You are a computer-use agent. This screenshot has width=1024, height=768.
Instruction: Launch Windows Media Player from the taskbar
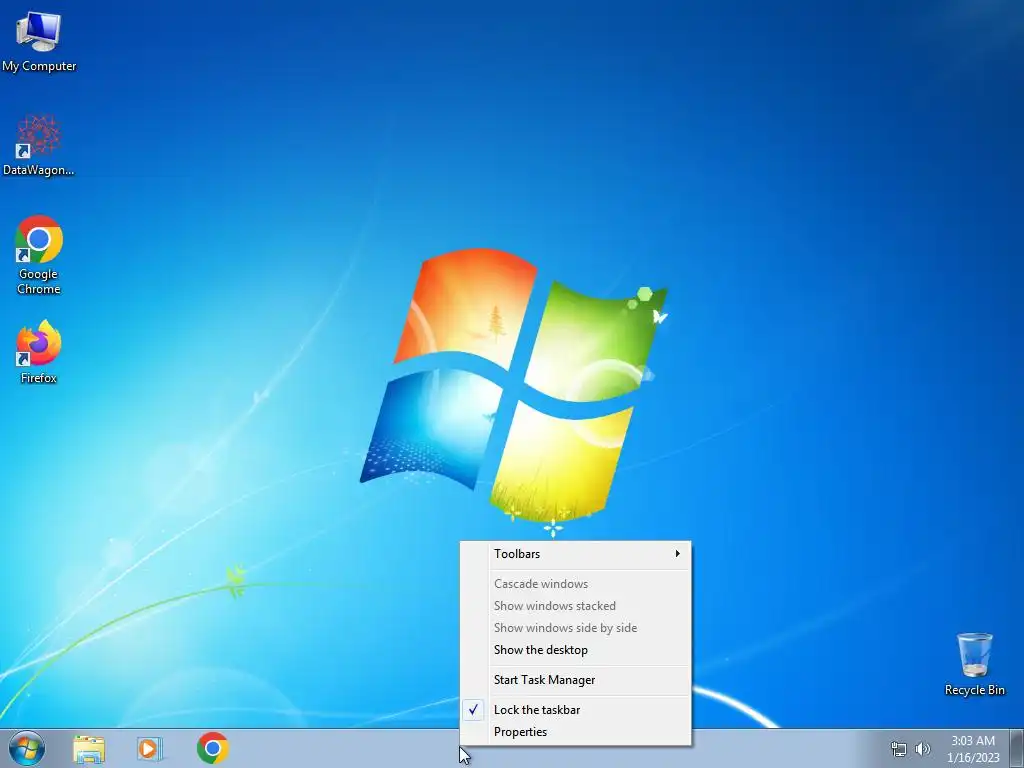pyautogui.click(x=149, y=749)
